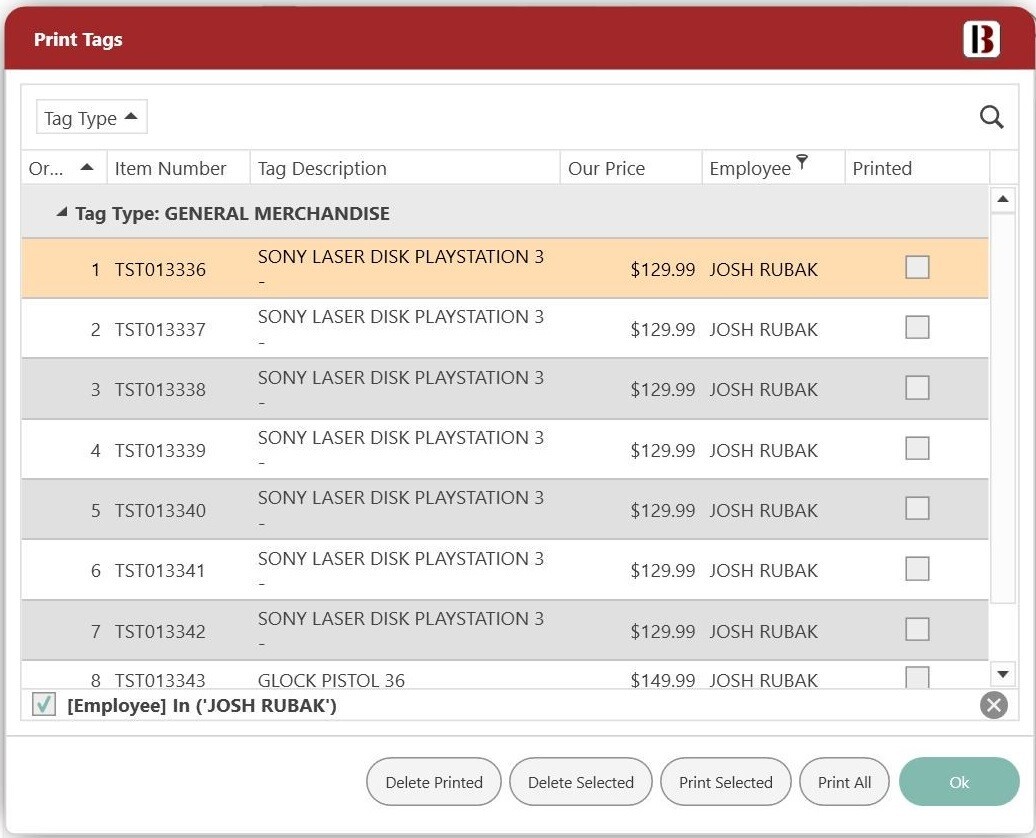Click the Delete Selected button

(581, 782)
